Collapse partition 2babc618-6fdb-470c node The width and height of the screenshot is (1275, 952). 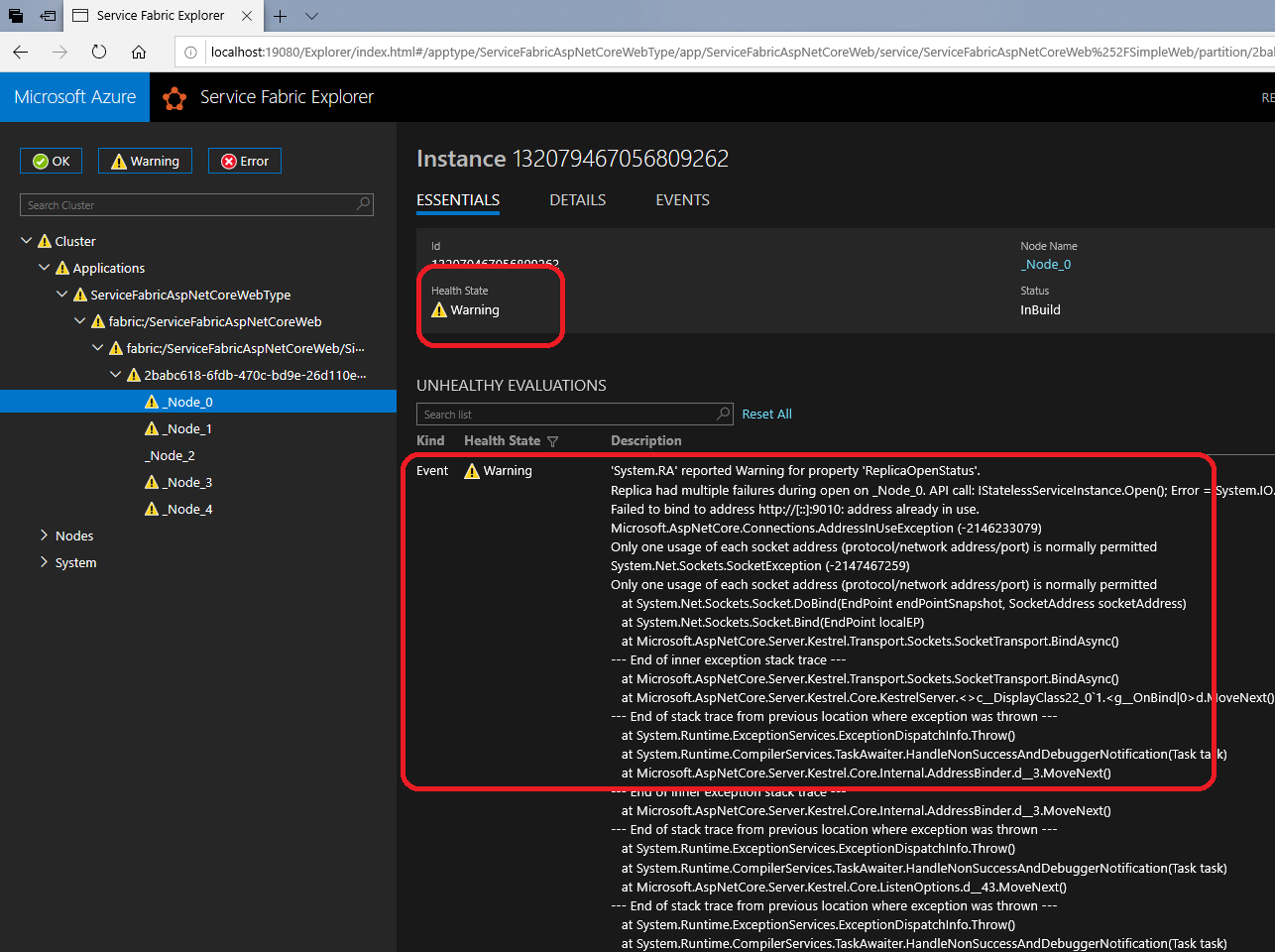[x=116, y=375]
